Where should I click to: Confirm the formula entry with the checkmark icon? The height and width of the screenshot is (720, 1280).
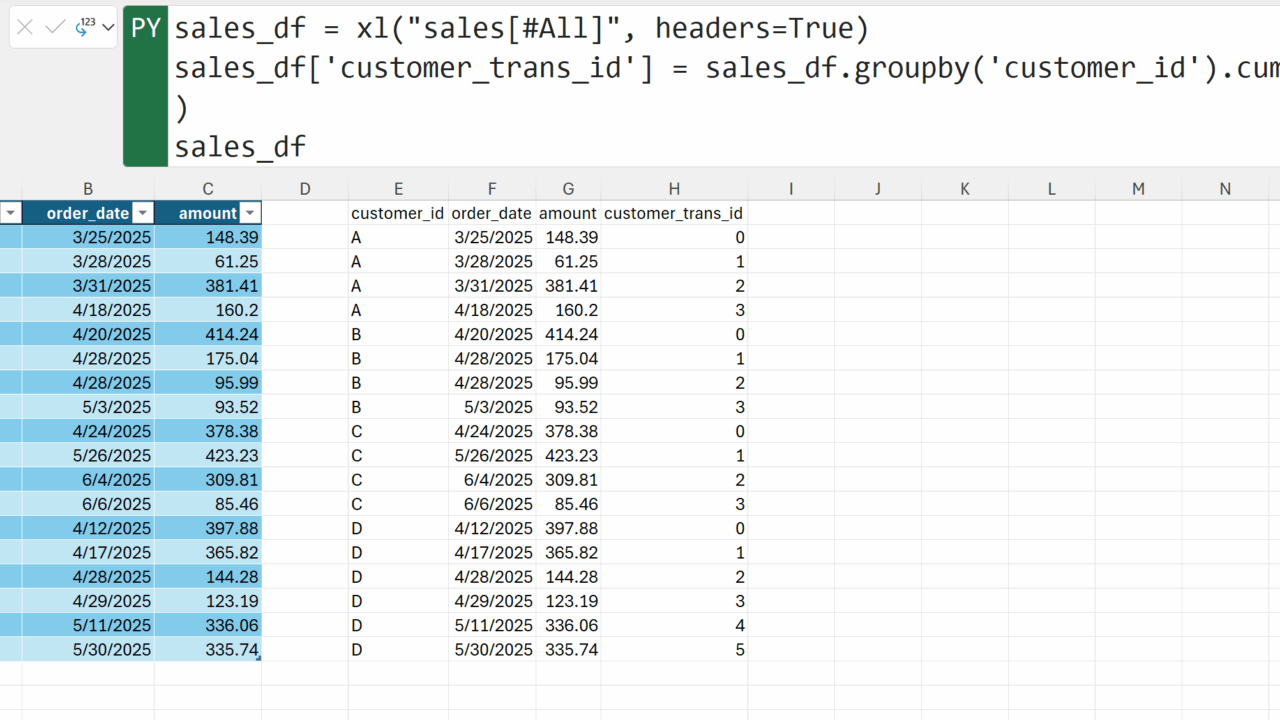click(55, 28)
